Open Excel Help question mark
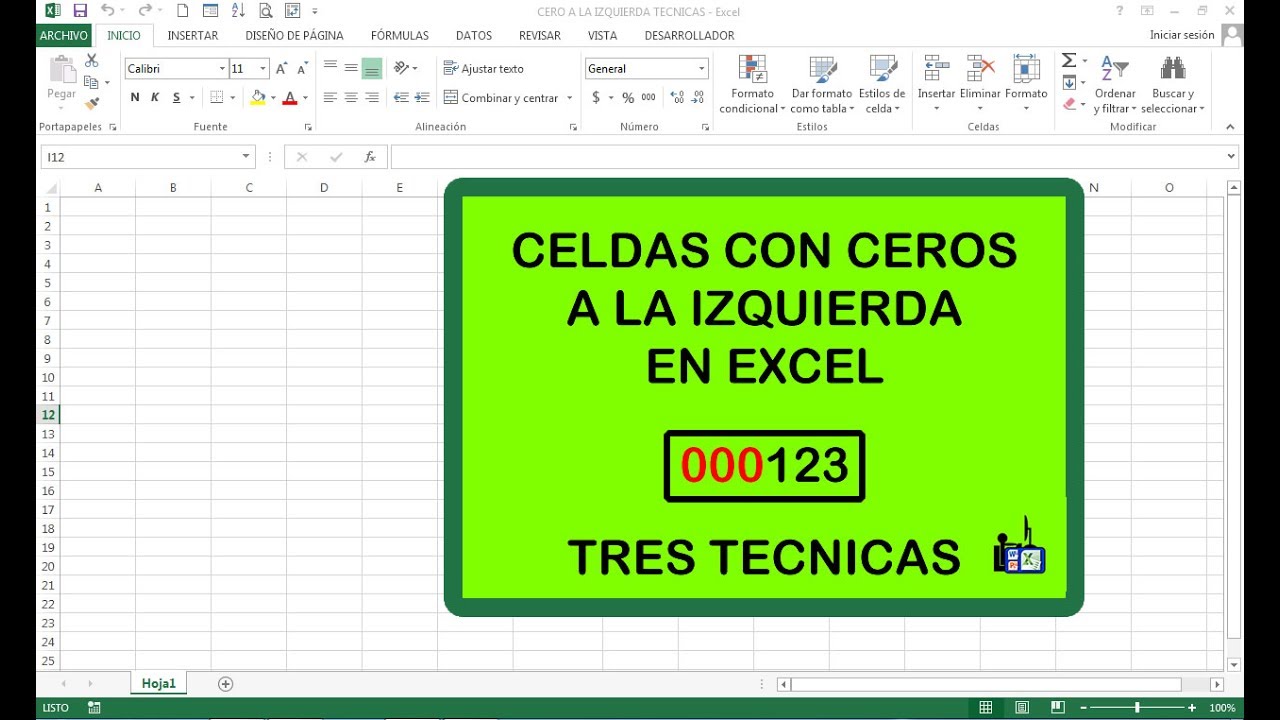The height and width of the screenshot is (720, 1280). [1119, 11]
